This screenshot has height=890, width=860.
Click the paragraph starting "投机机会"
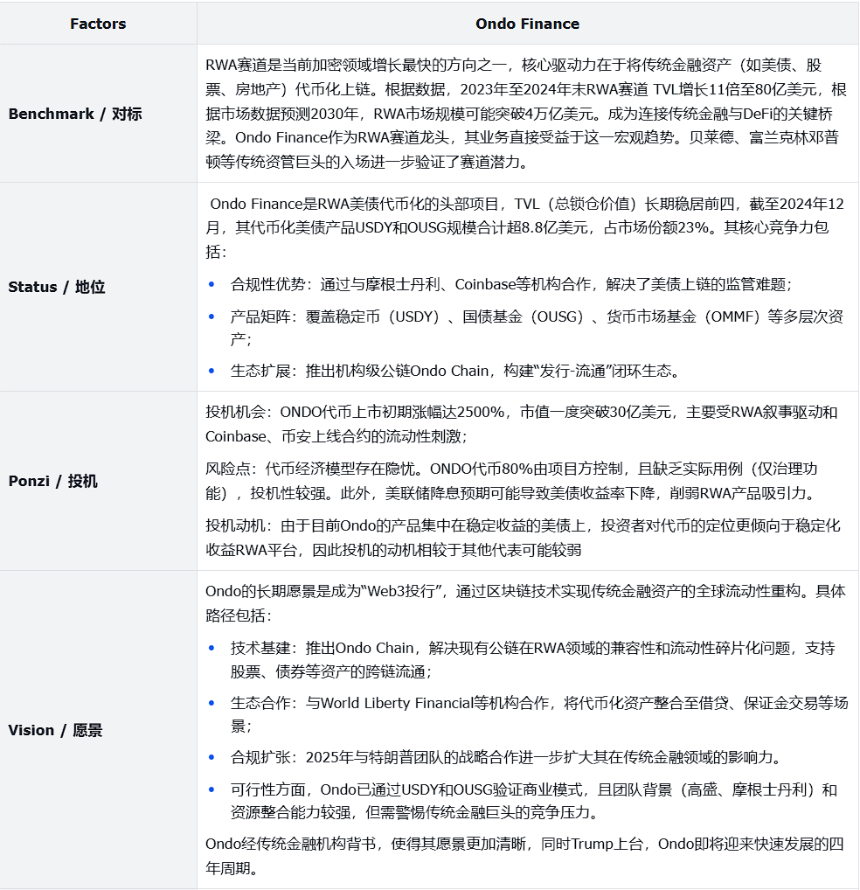click(x=522, y=424)
